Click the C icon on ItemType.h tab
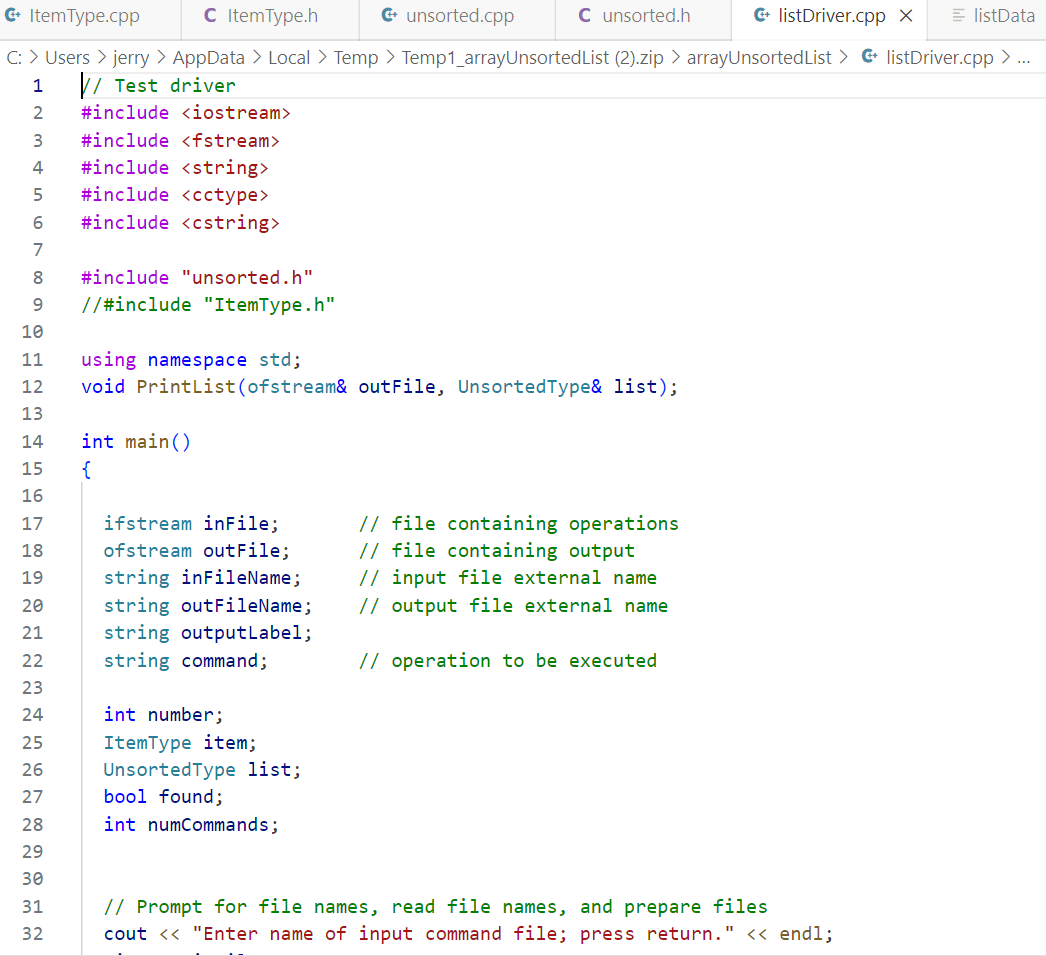Viewport: 1046px width, 956px height. pyautogui.click(x=210, y=15)
